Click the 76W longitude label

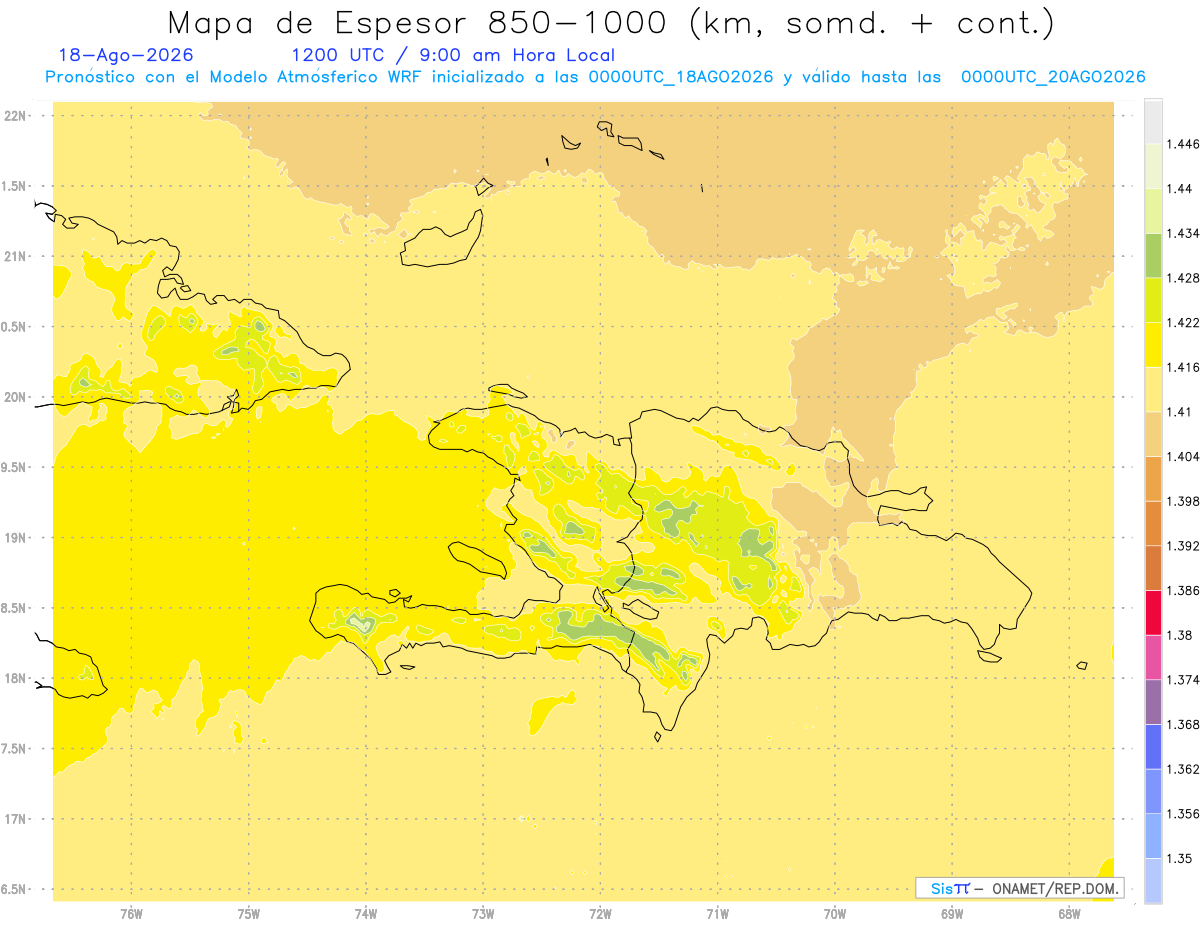click(x=131, y=913)
